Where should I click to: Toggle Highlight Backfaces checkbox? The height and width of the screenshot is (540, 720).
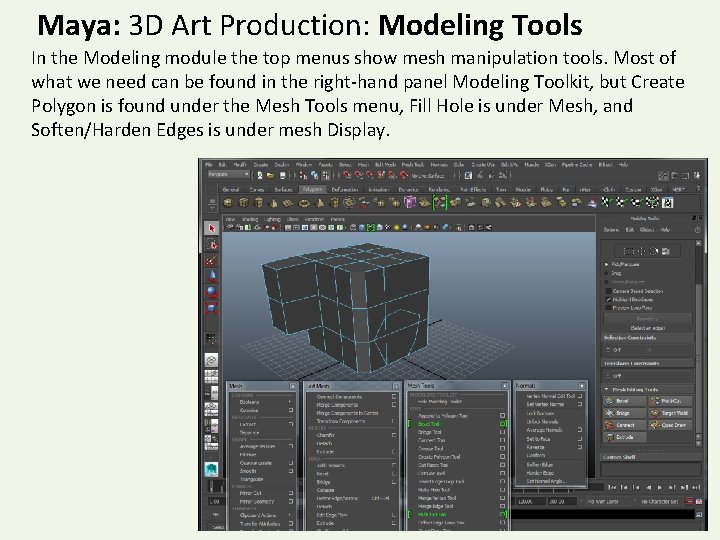tap(608, 299)
